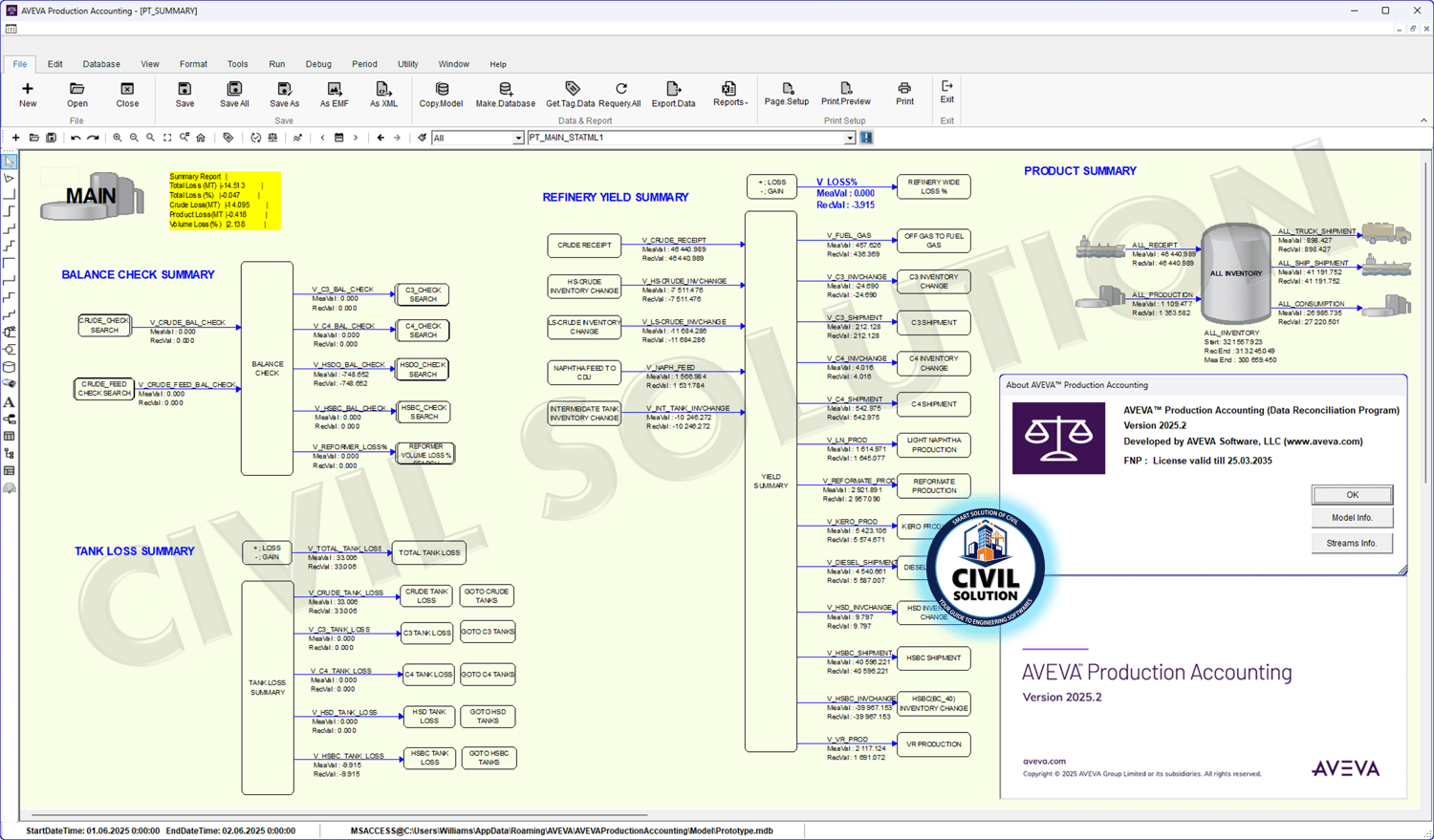
Task: Click the balance scales icon in the small toolbar
Action: [x=273, y=138]
